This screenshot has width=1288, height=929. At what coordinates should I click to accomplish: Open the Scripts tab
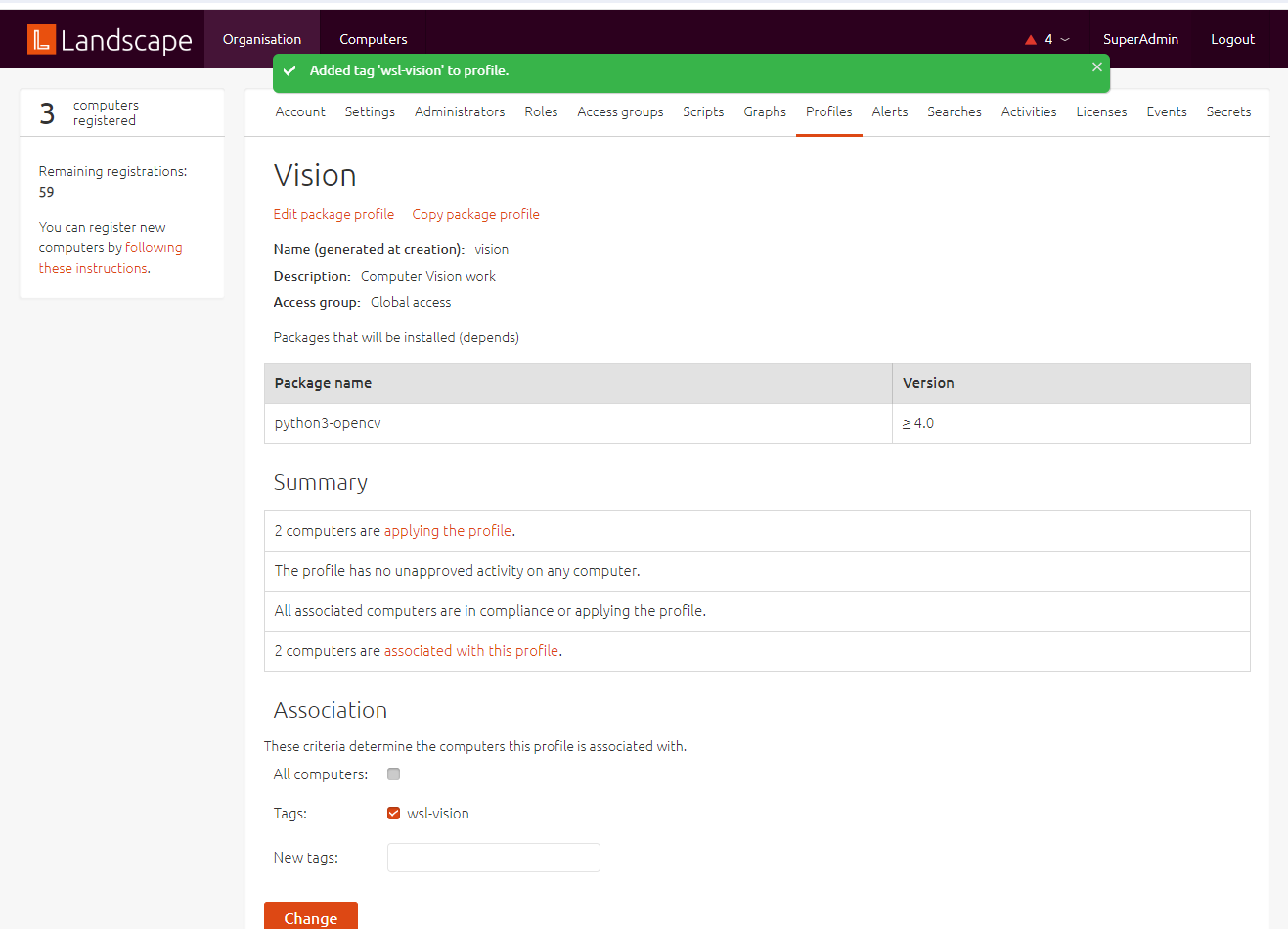(x=703, y=111)
